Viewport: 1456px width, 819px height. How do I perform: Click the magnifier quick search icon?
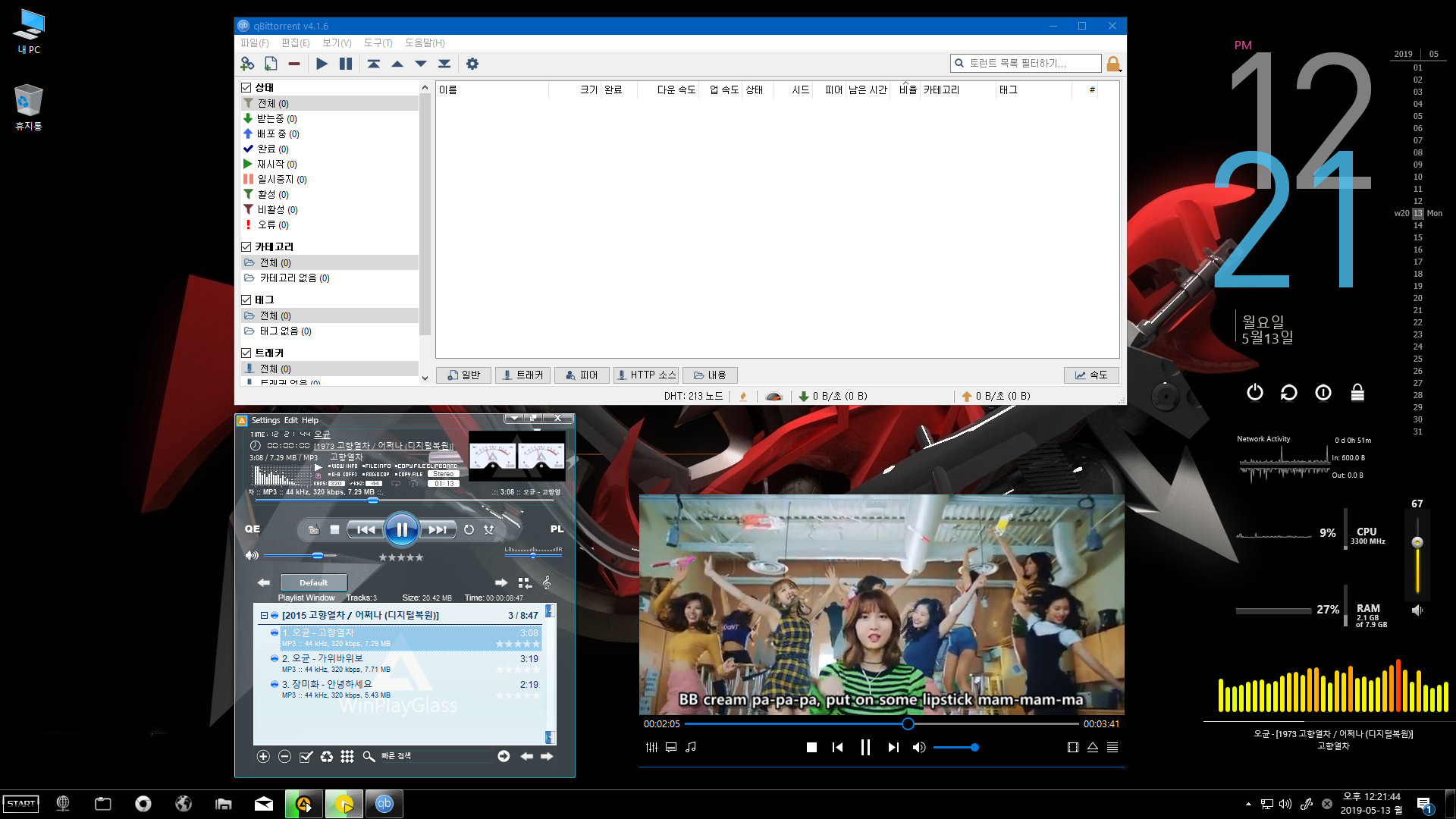coord(369,756)
